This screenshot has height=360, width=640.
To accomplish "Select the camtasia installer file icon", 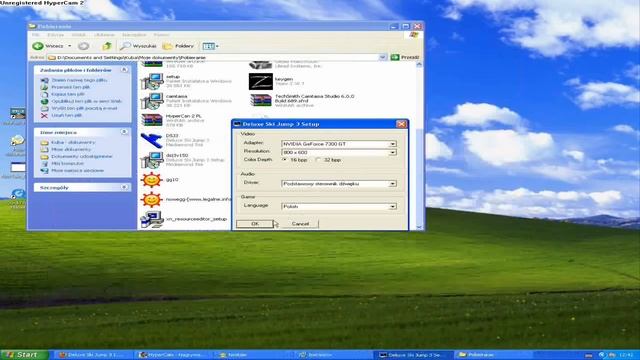I will click(x=152, y=101).
